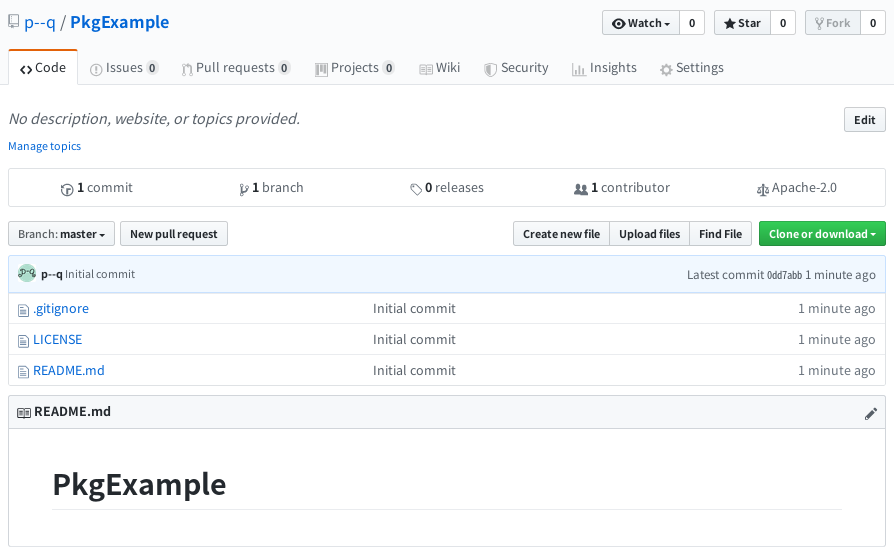894x558 pixels.
Task: Click the Edit description button
Action: (x=864, y=120)
